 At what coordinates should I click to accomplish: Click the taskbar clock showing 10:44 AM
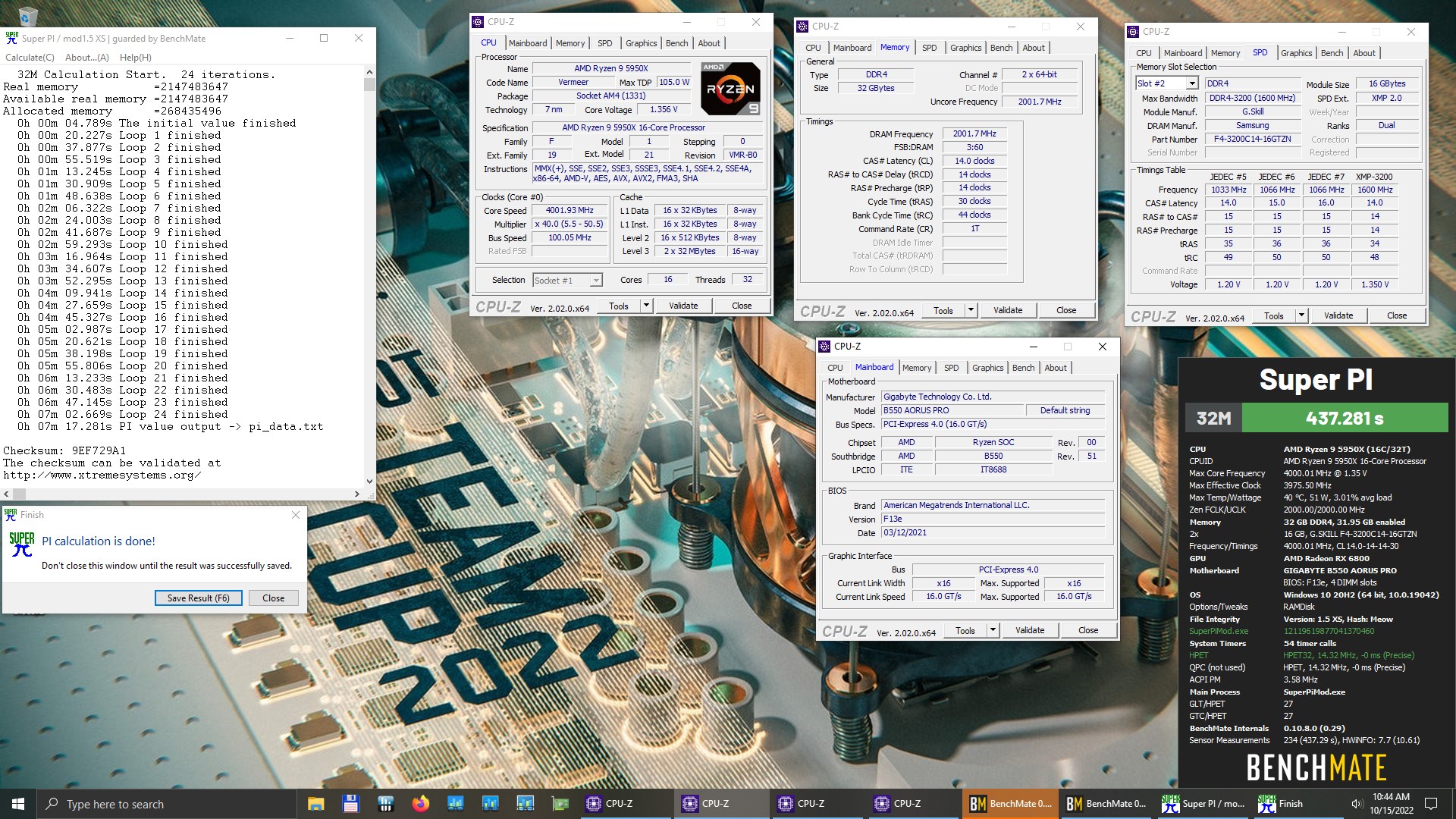tap(1391, 804)
